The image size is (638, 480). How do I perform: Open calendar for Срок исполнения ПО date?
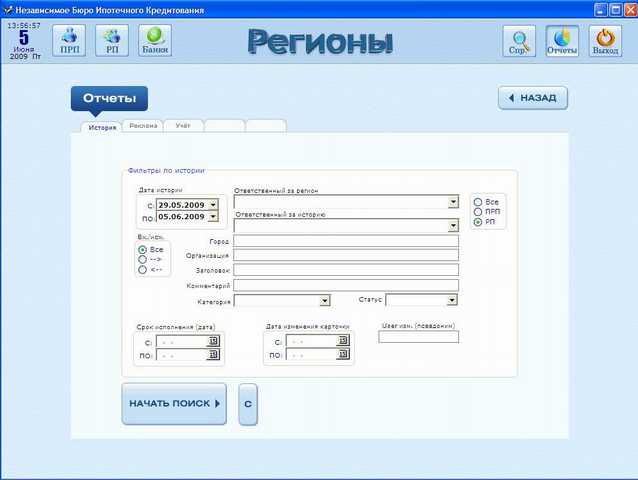pos(214,355)
